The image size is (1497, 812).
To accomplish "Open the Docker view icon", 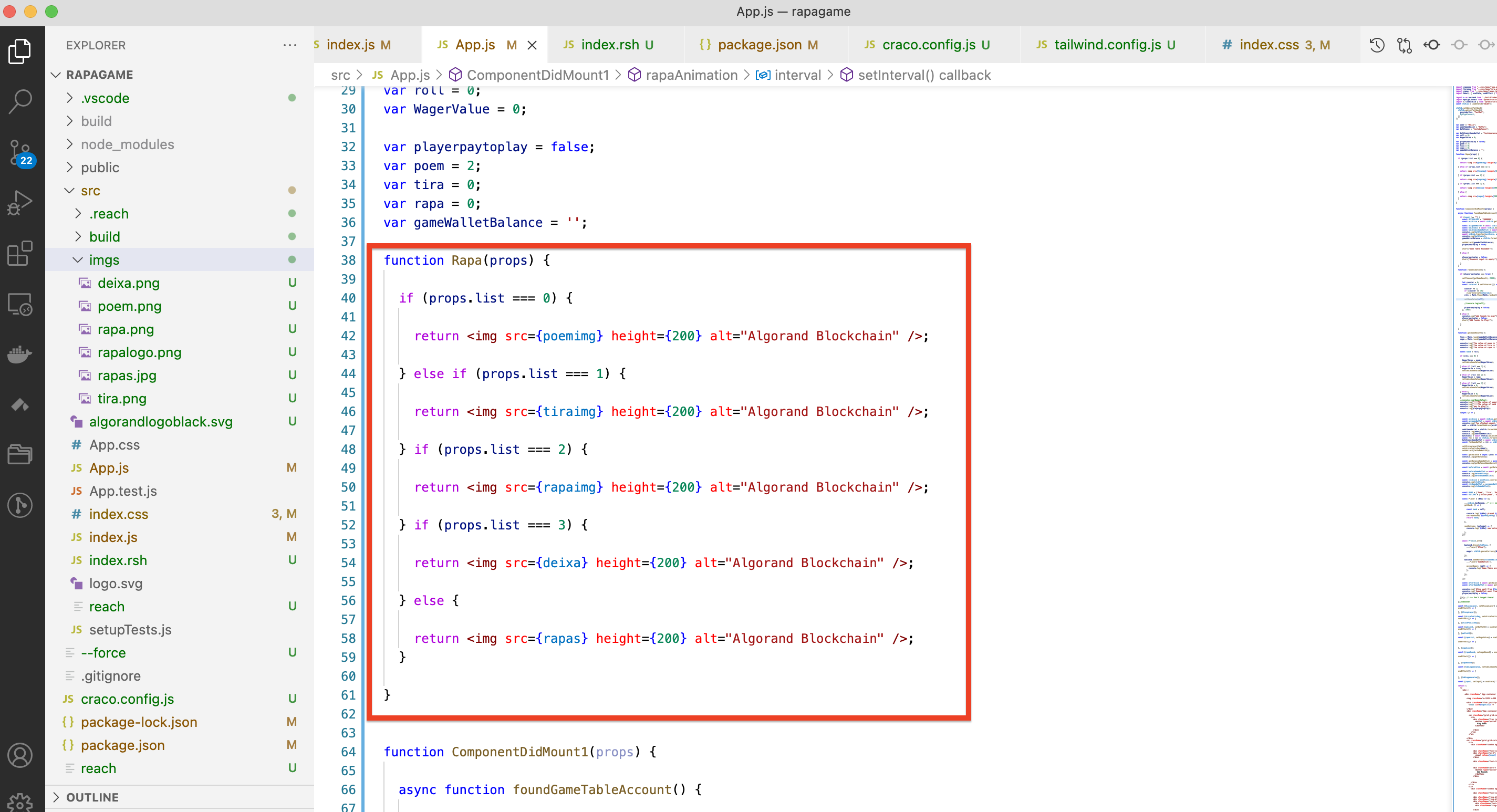I will [x=21, y=354].
